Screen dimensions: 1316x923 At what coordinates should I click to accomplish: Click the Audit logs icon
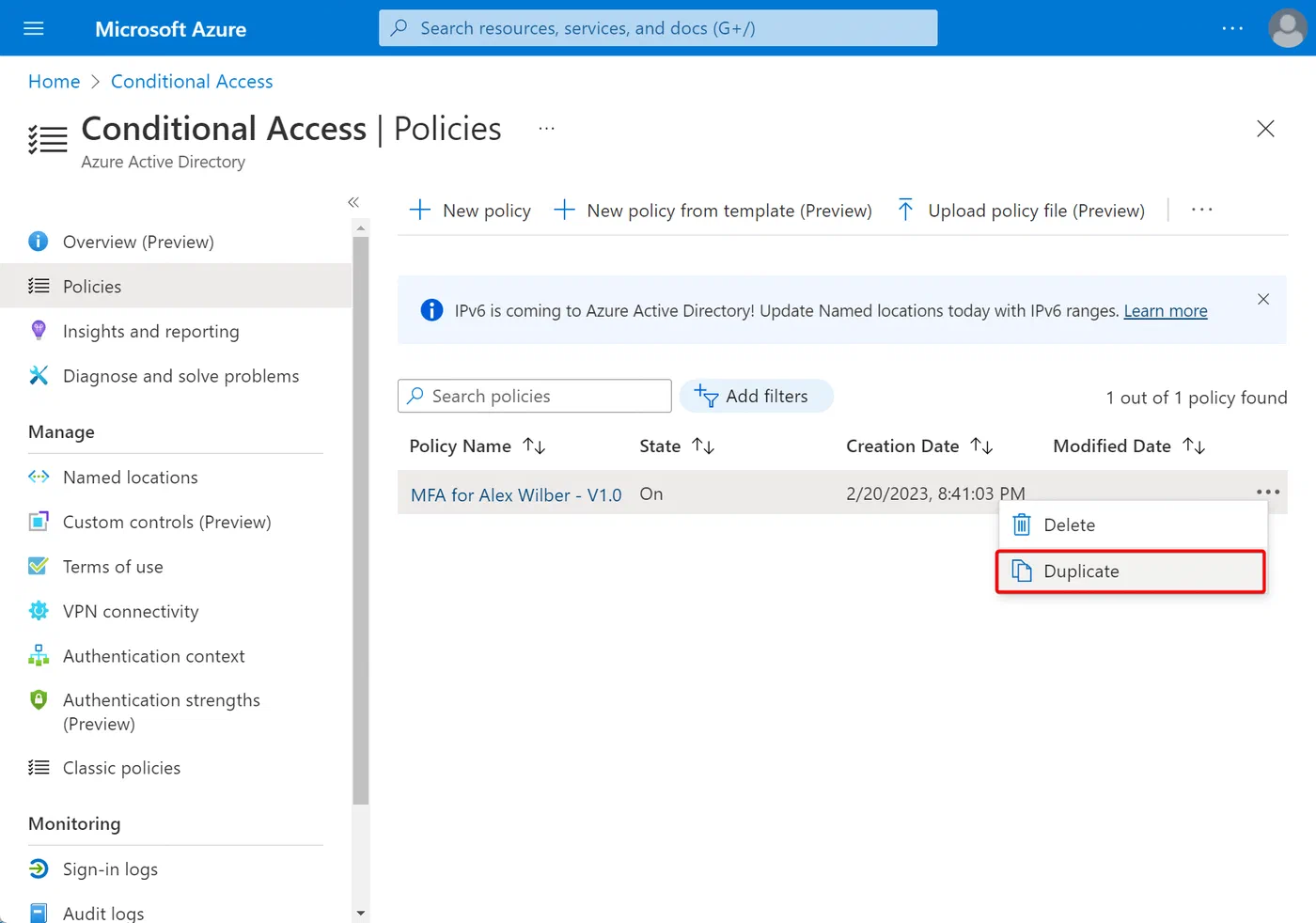39,913
